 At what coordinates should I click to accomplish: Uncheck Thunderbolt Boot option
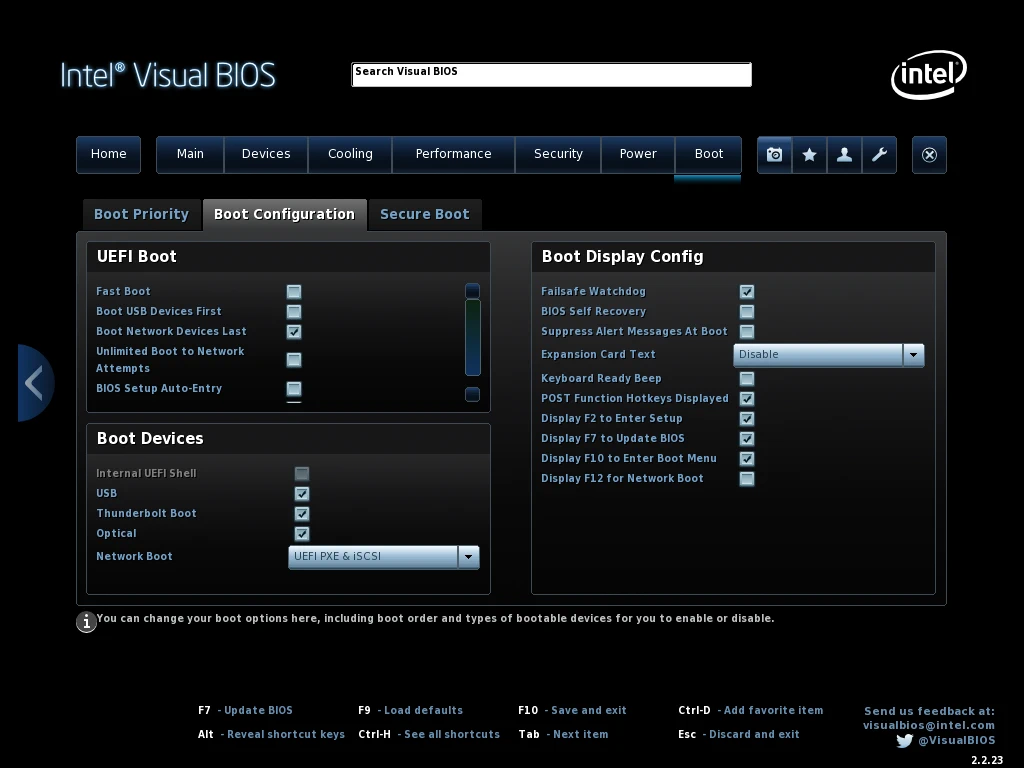[x=302, y=514]
